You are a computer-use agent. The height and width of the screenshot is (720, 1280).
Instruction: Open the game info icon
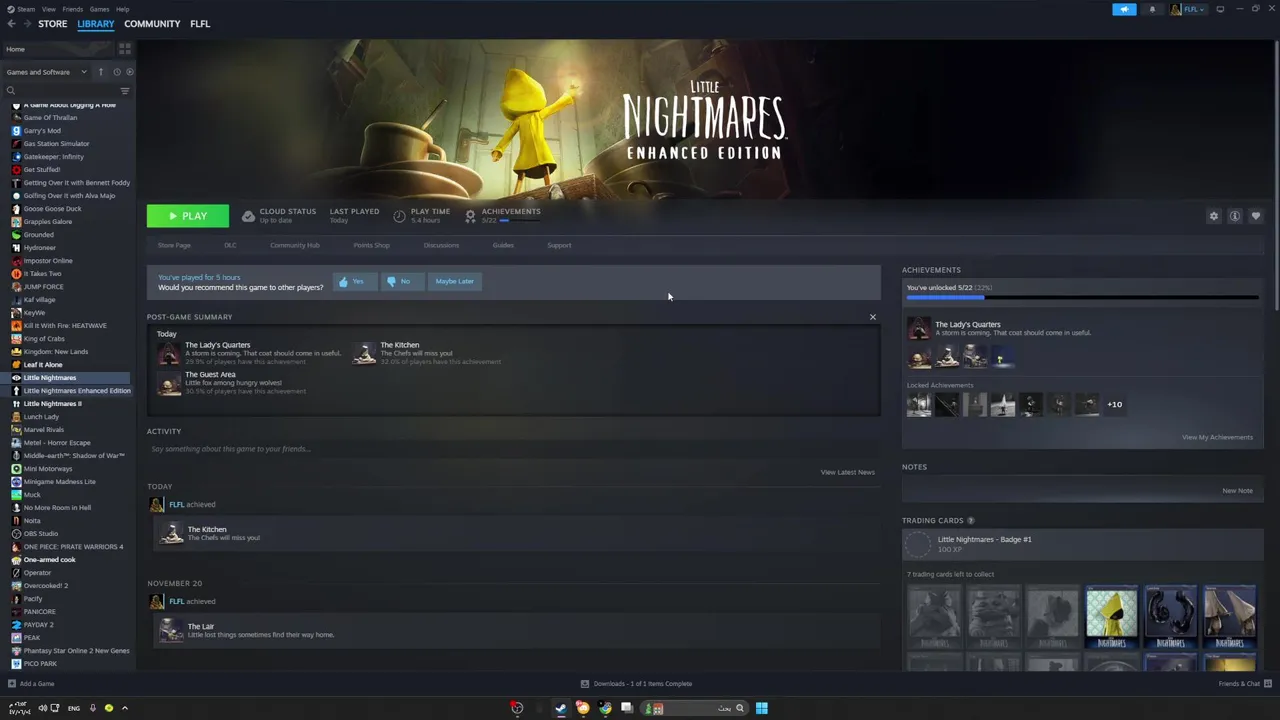pos(1235,216)
